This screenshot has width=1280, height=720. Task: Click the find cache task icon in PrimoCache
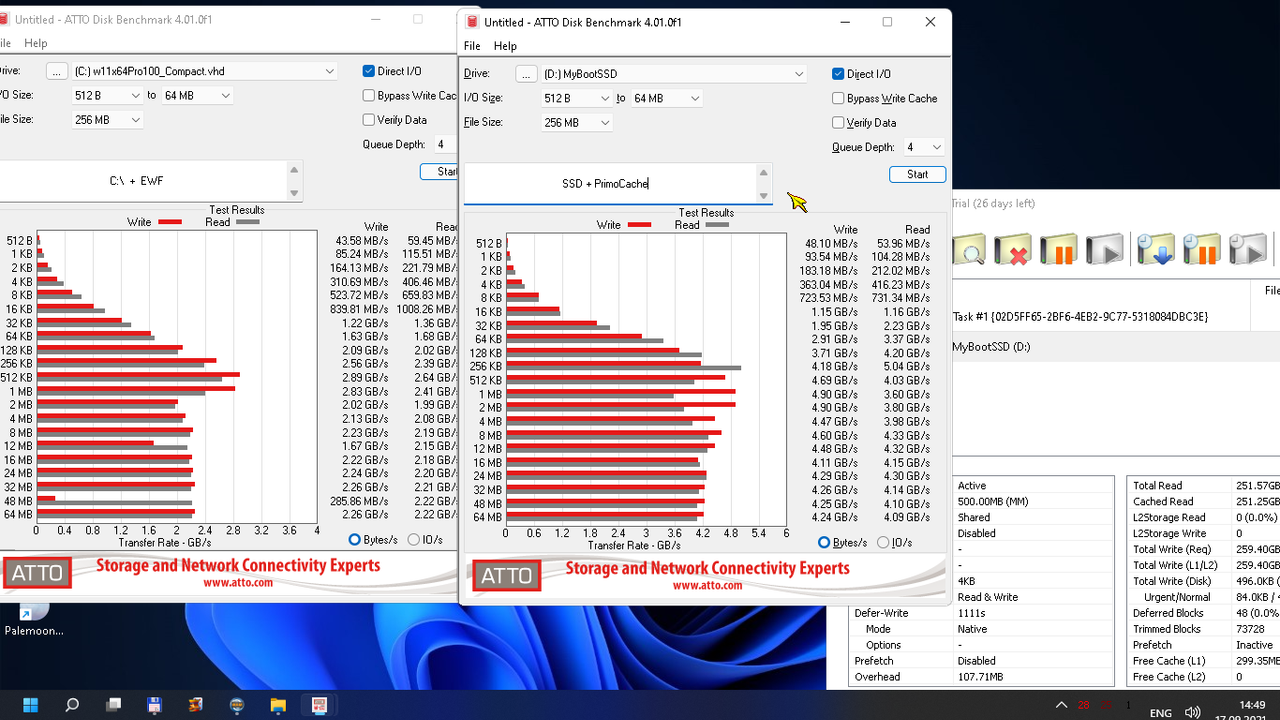pos(968,248)
